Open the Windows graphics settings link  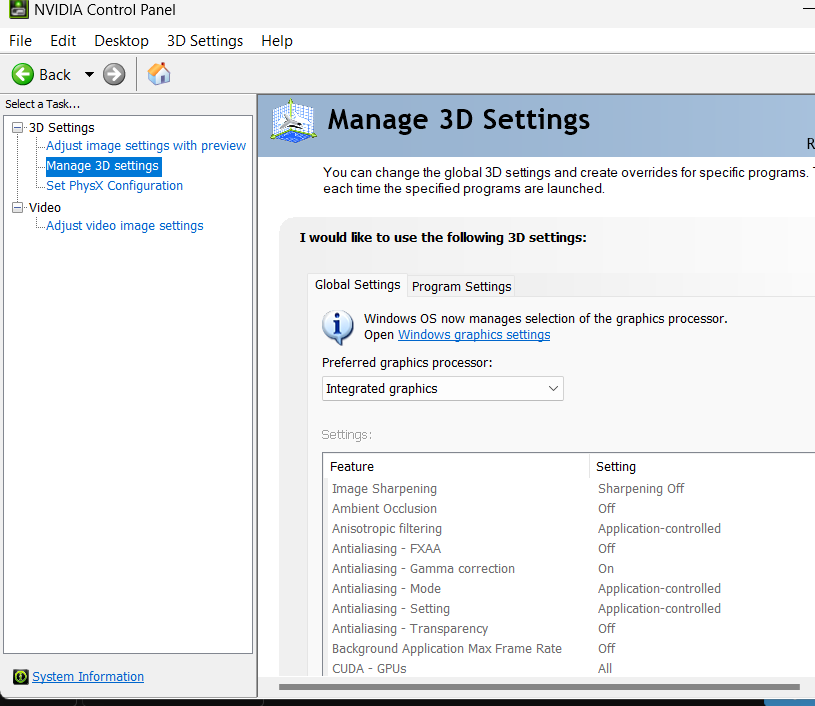tap(474, 335)
